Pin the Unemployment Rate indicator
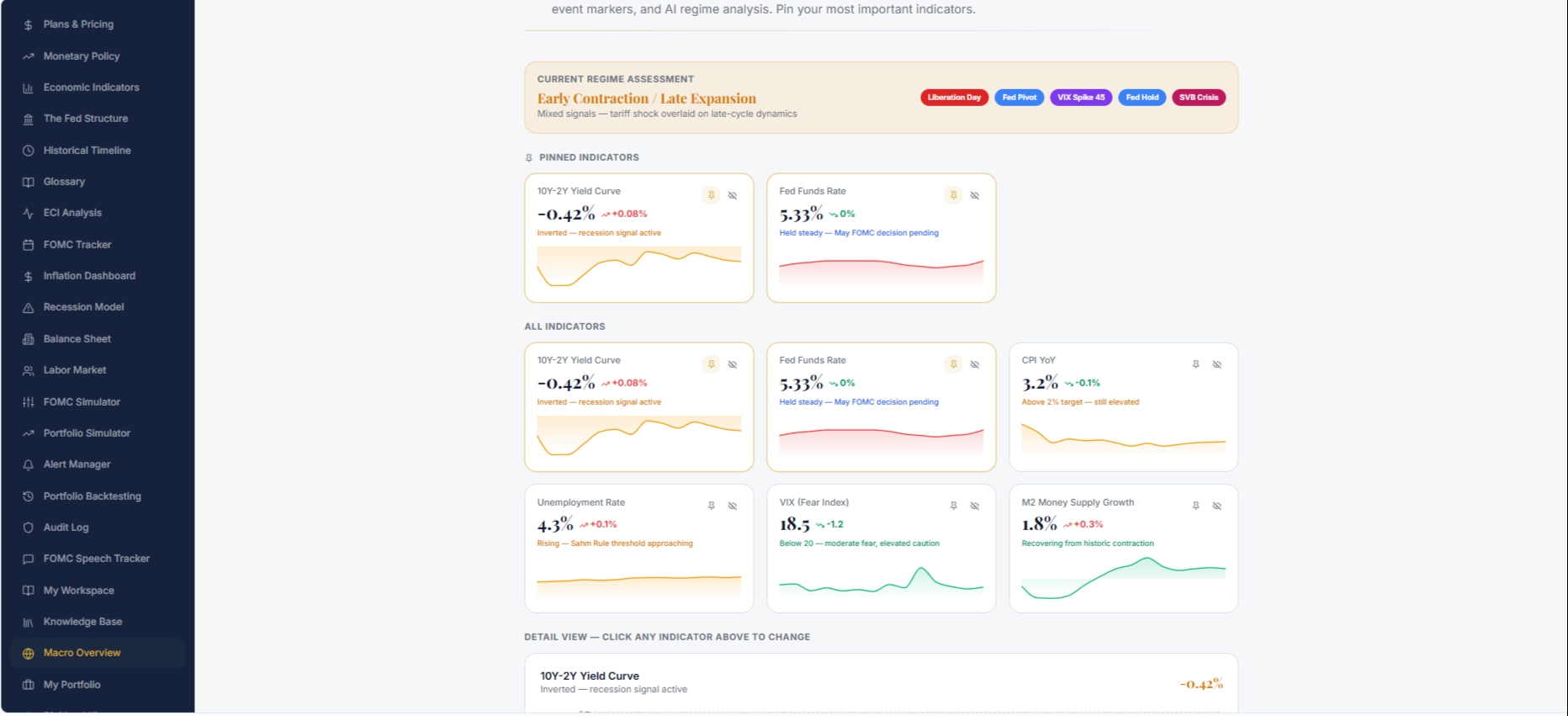1568x716 pixels. (712, 506)
